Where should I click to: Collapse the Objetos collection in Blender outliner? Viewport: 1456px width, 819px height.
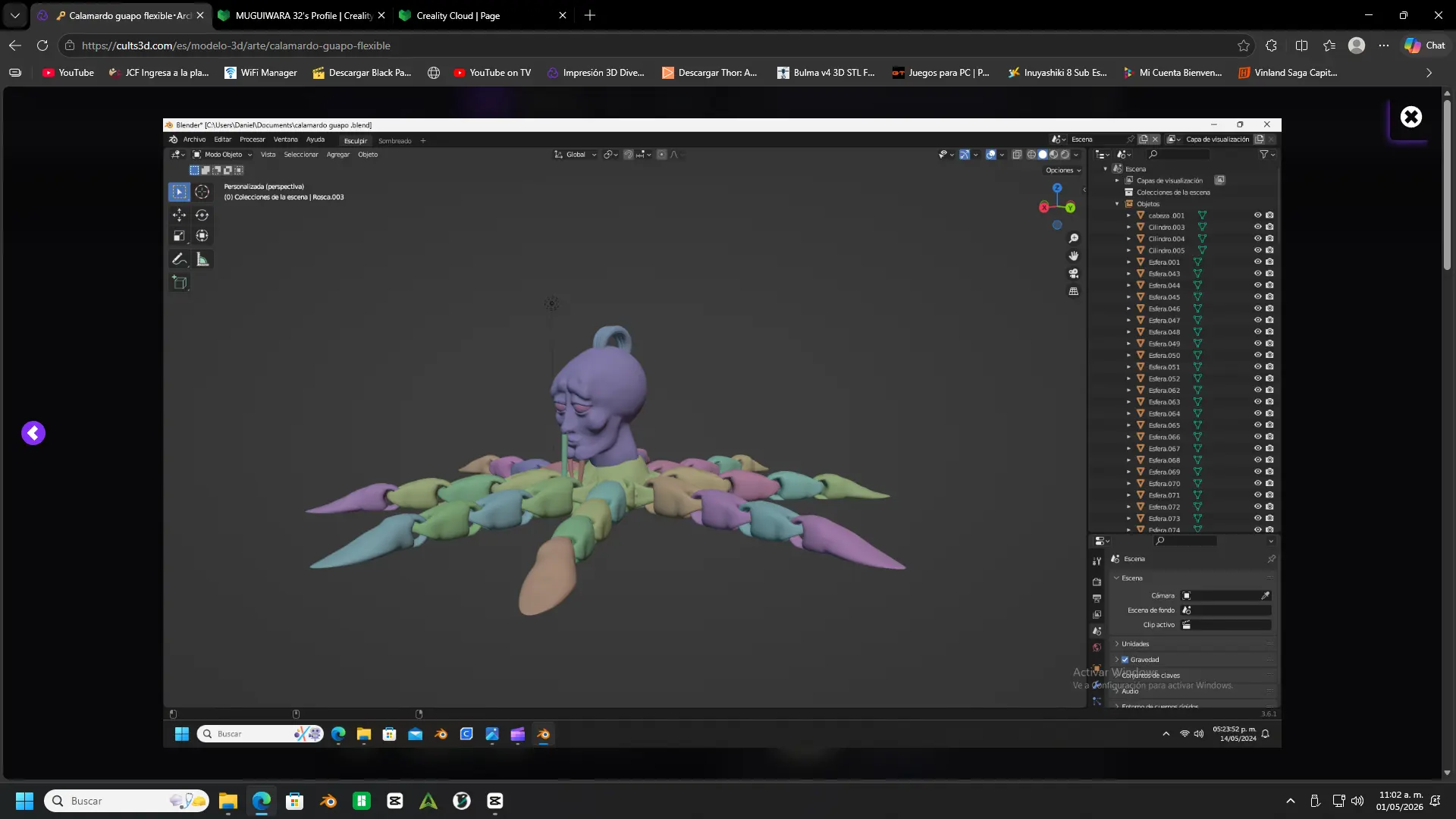click(1117, 204)
